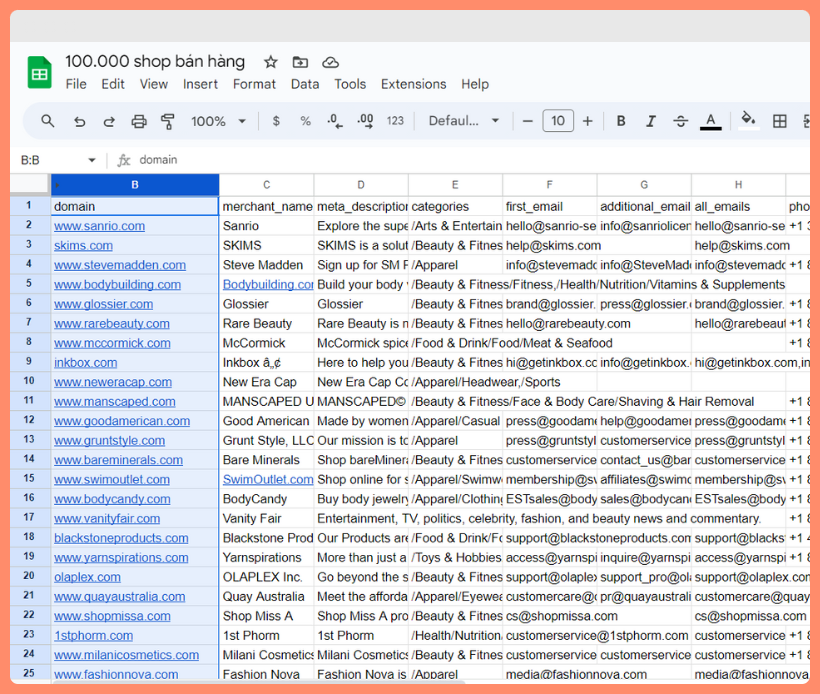Select the Paint format roller icon

click(x=168, y=121)
